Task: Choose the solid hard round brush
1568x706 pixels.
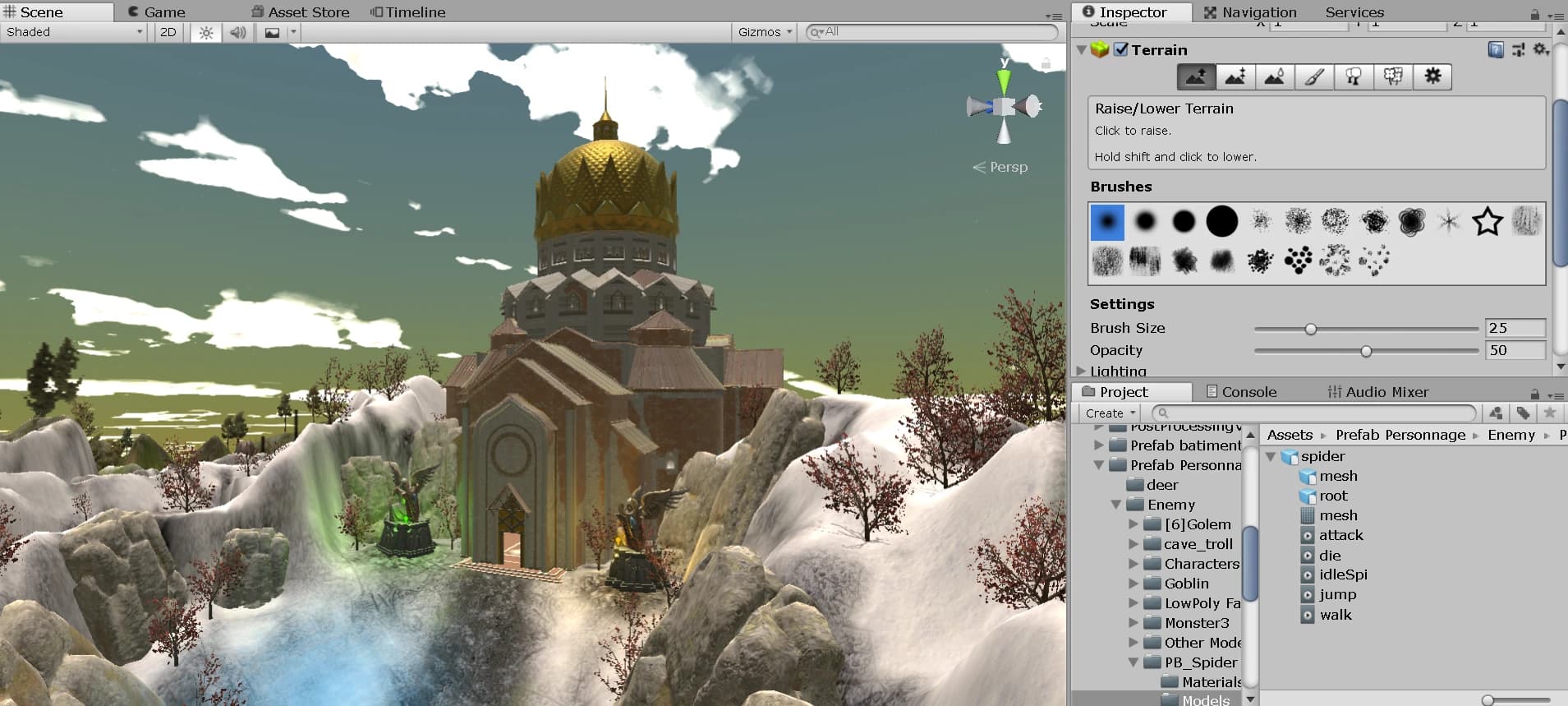Action: [x=1221, y=222]
